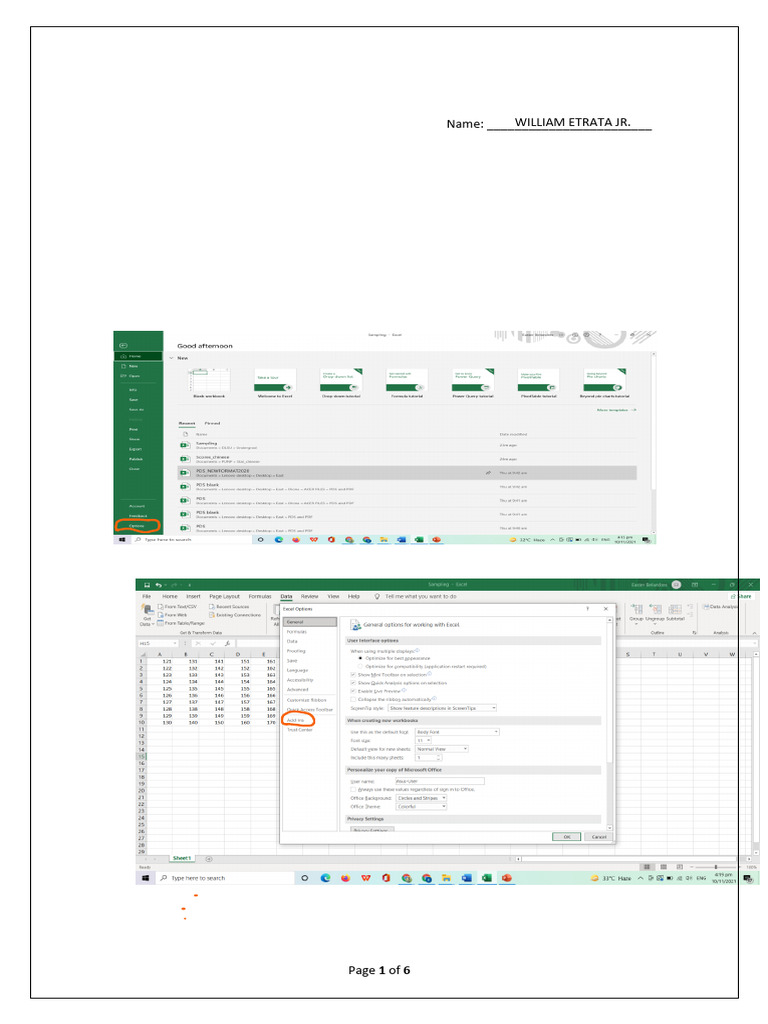768x1024 pixels.
Task: Open the ScreenTip style dropdown
Action: point(442,708)
